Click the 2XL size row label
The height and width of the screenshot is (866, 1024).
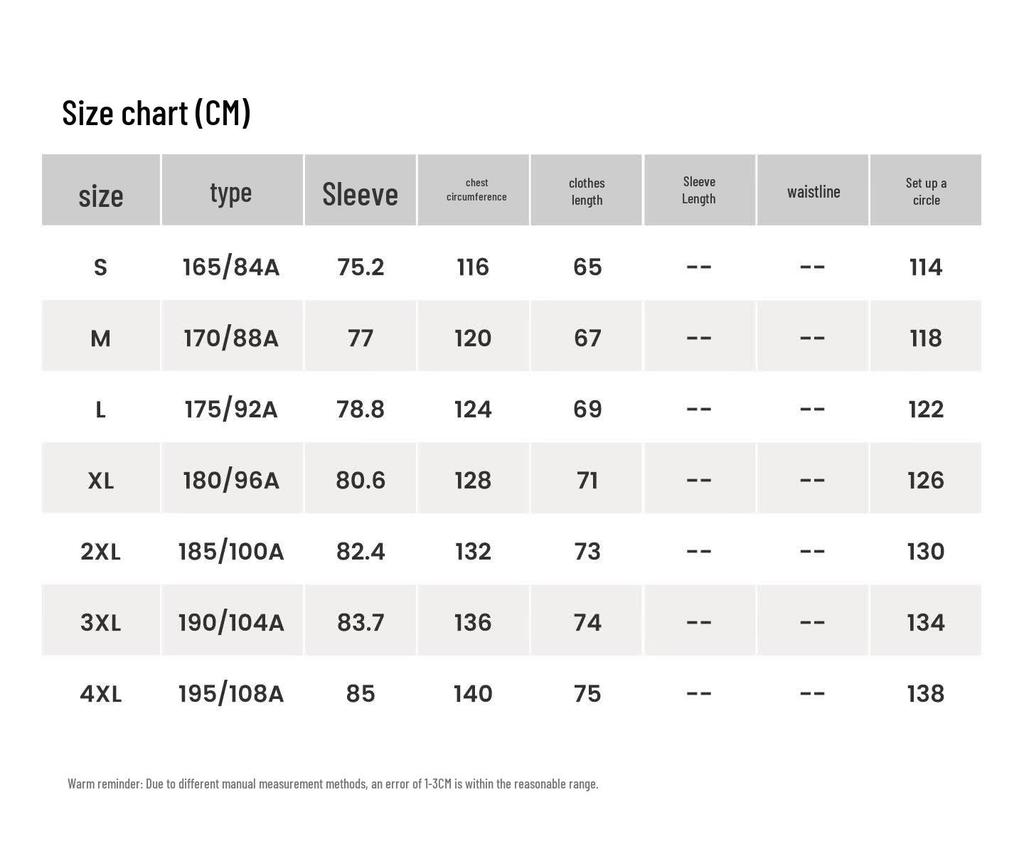pyautogui.click(x=101, y=552)
